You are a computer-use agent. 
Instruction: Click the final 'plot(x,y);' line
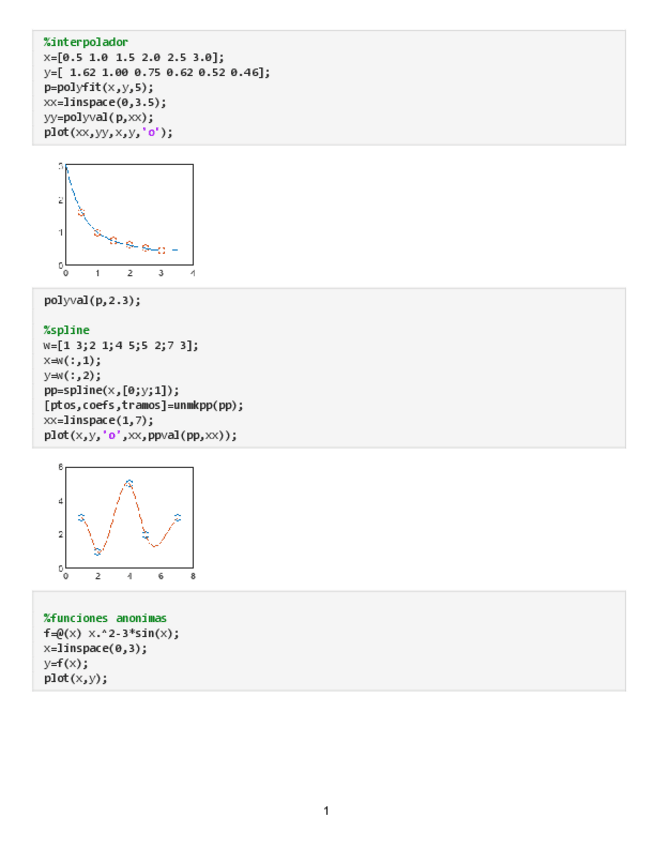point(75,678)
